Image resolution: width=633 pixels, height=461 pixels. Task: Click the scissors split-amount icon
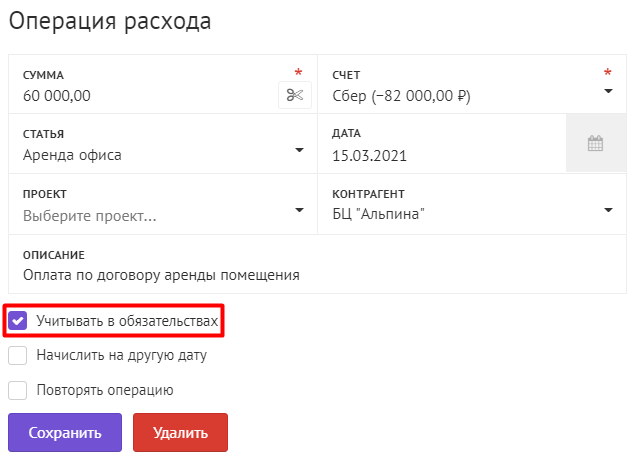pos(295,95)
